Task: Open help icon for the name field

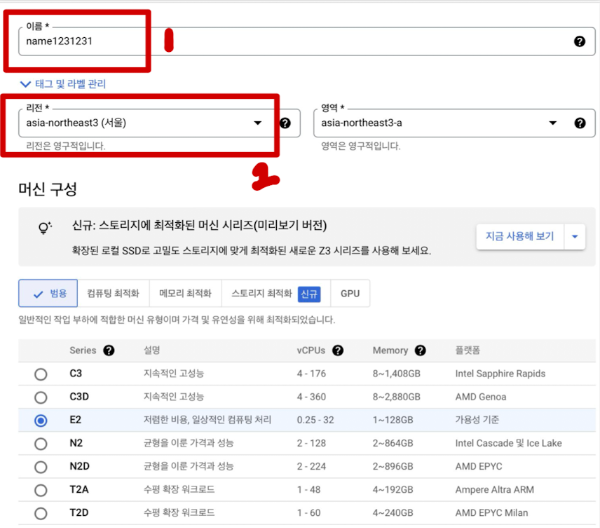Action: click(x=579, y=41)
